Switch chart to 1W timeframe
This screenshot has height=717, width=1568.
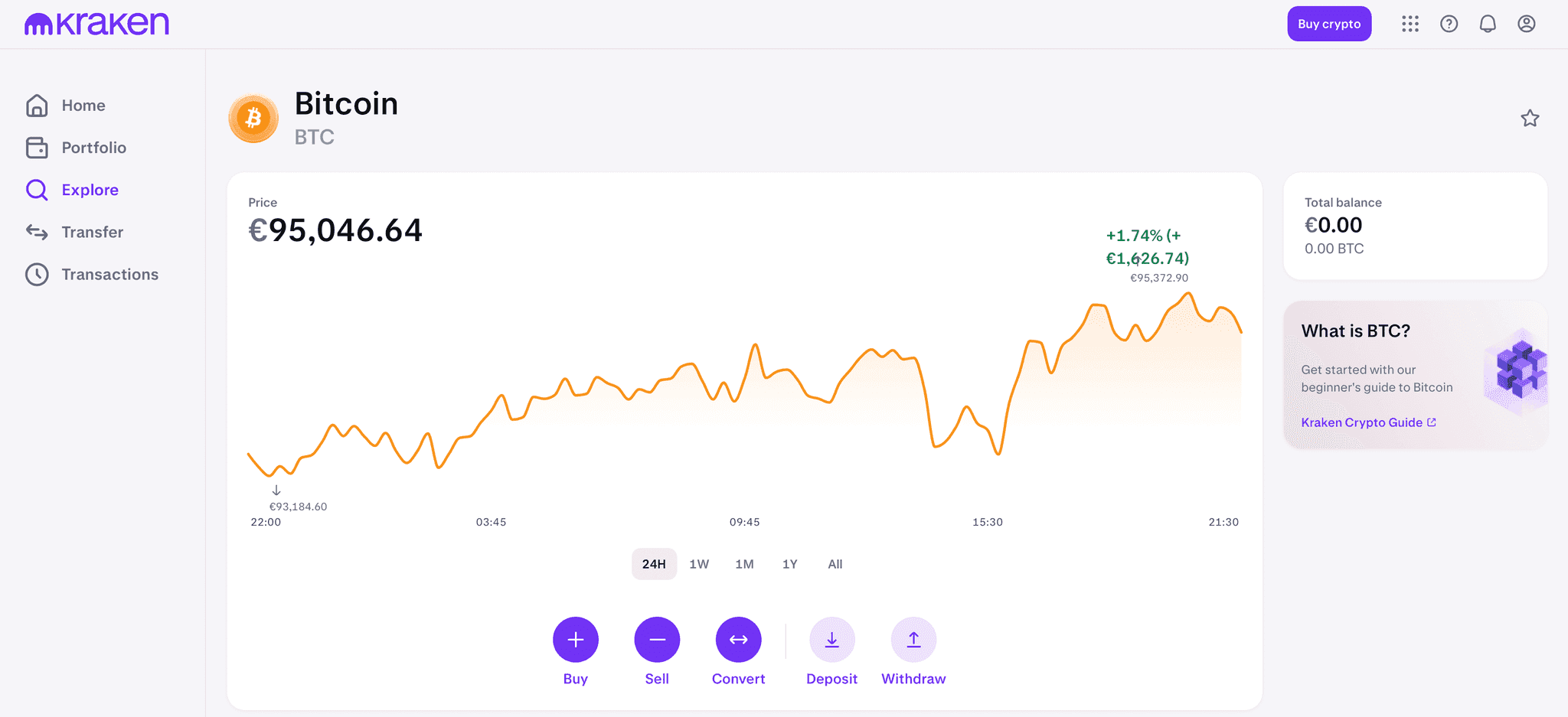pos(699,564)
